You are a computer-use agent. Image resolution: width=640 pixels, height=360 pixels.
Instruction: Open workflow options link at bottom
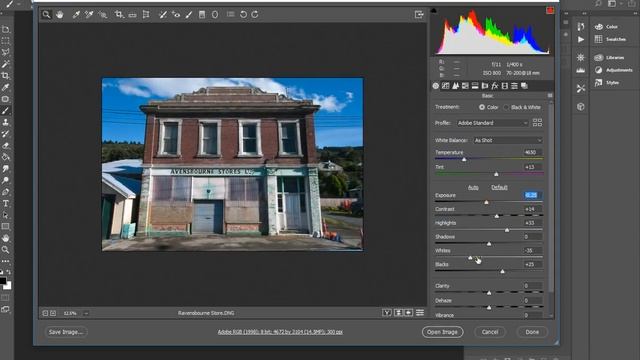(x=280, y=332)
